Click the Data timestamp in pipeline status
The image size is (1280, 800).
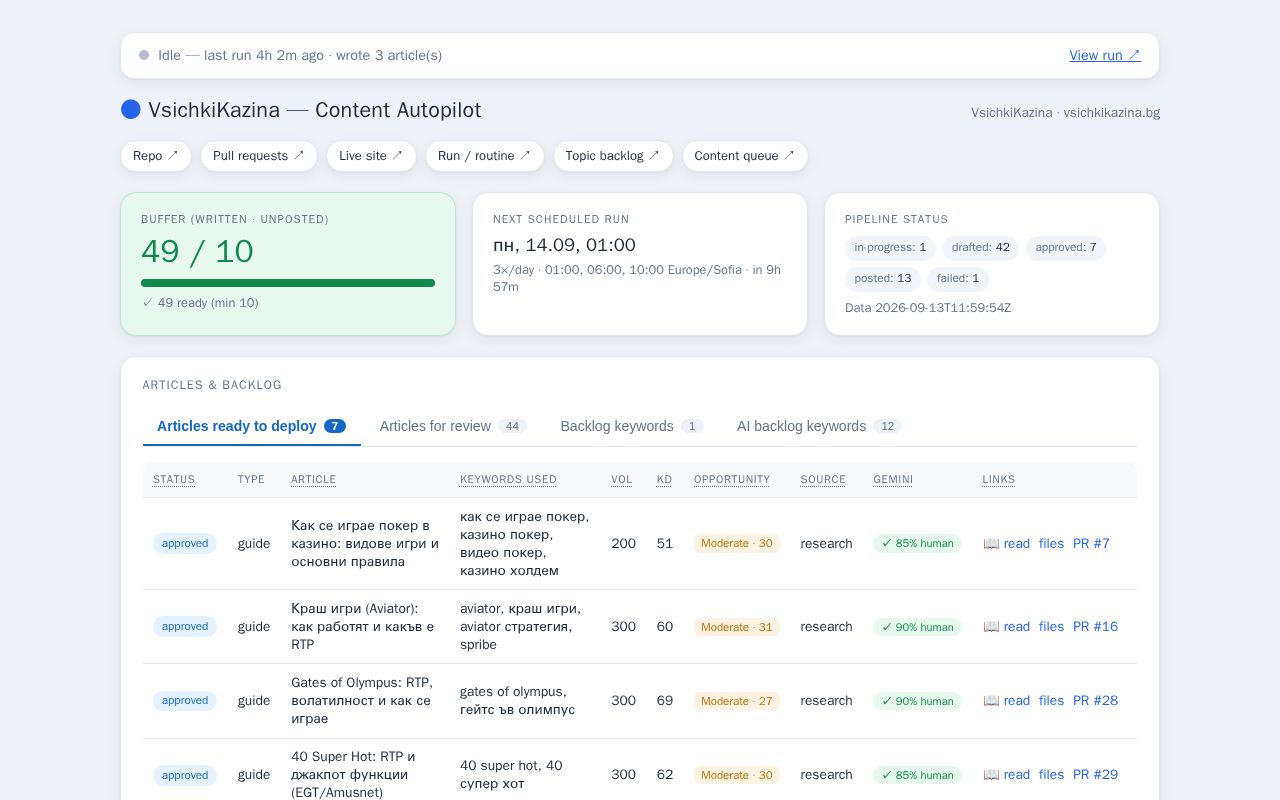pos(928,308)
